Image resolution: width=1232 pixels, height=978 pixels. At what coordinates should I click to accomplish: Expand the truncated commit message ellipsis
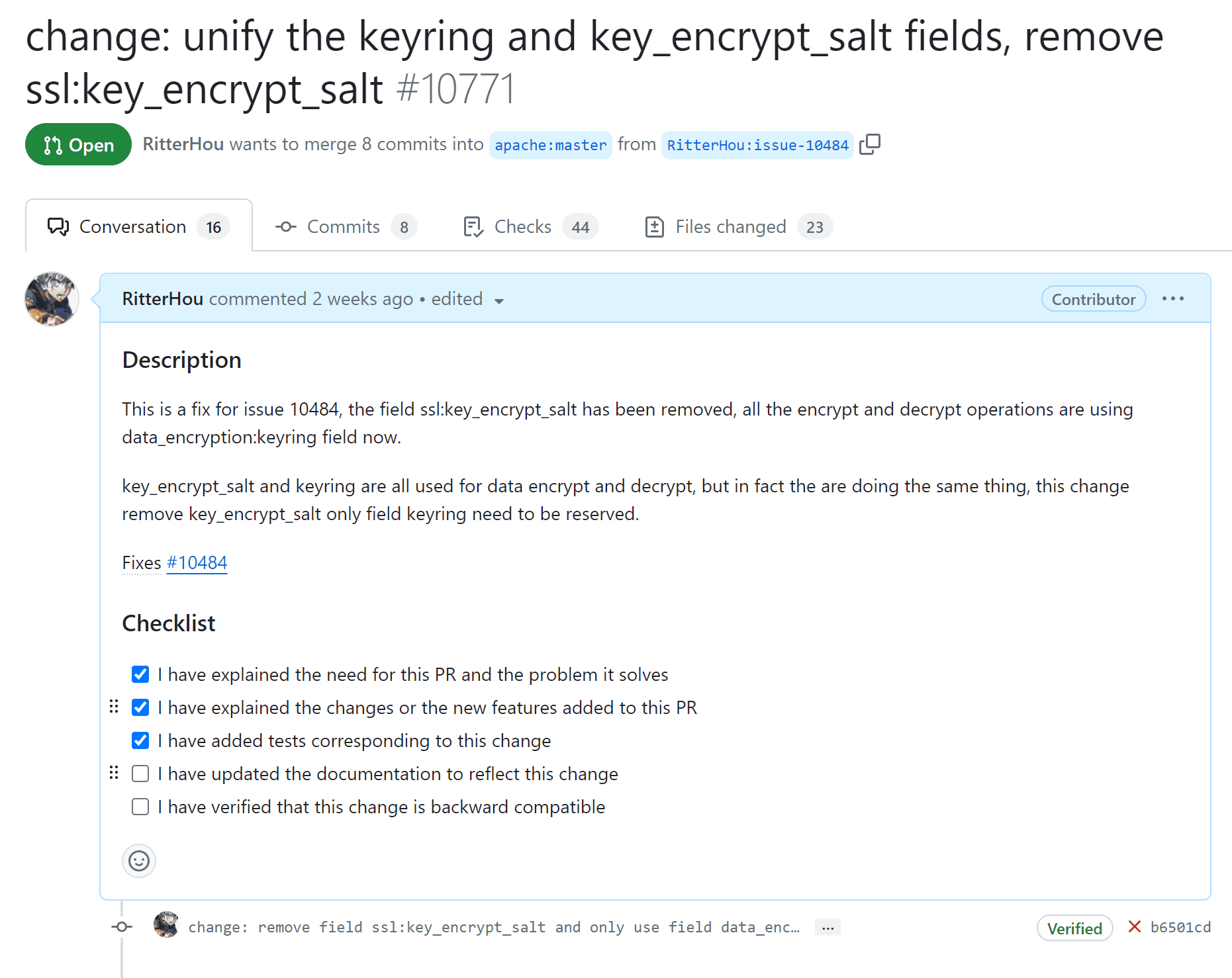point(828,927)
